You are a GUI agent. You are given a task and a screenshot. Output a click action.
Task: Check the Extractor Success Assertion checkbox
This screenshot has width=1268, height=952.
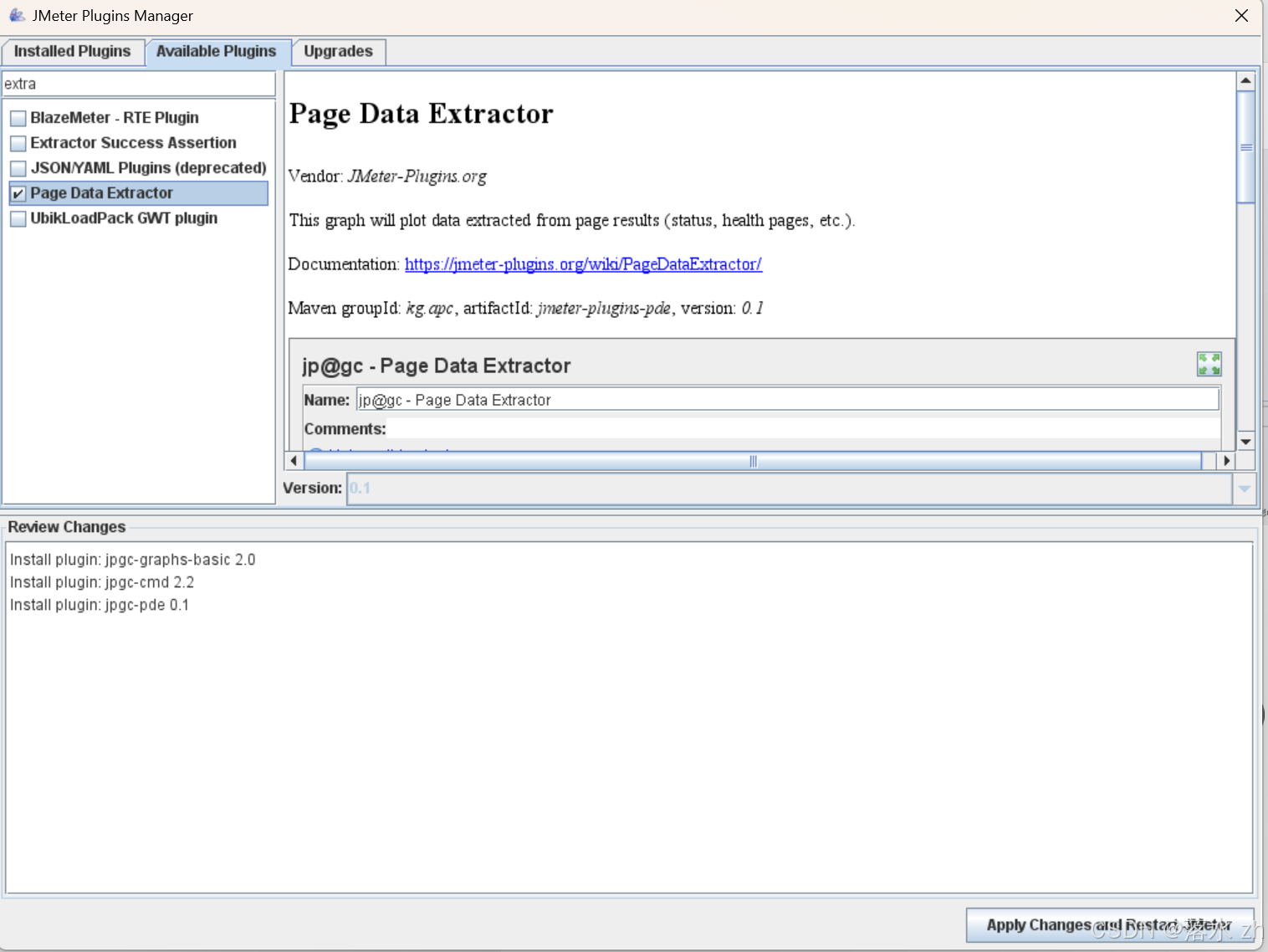pos(18,143)
